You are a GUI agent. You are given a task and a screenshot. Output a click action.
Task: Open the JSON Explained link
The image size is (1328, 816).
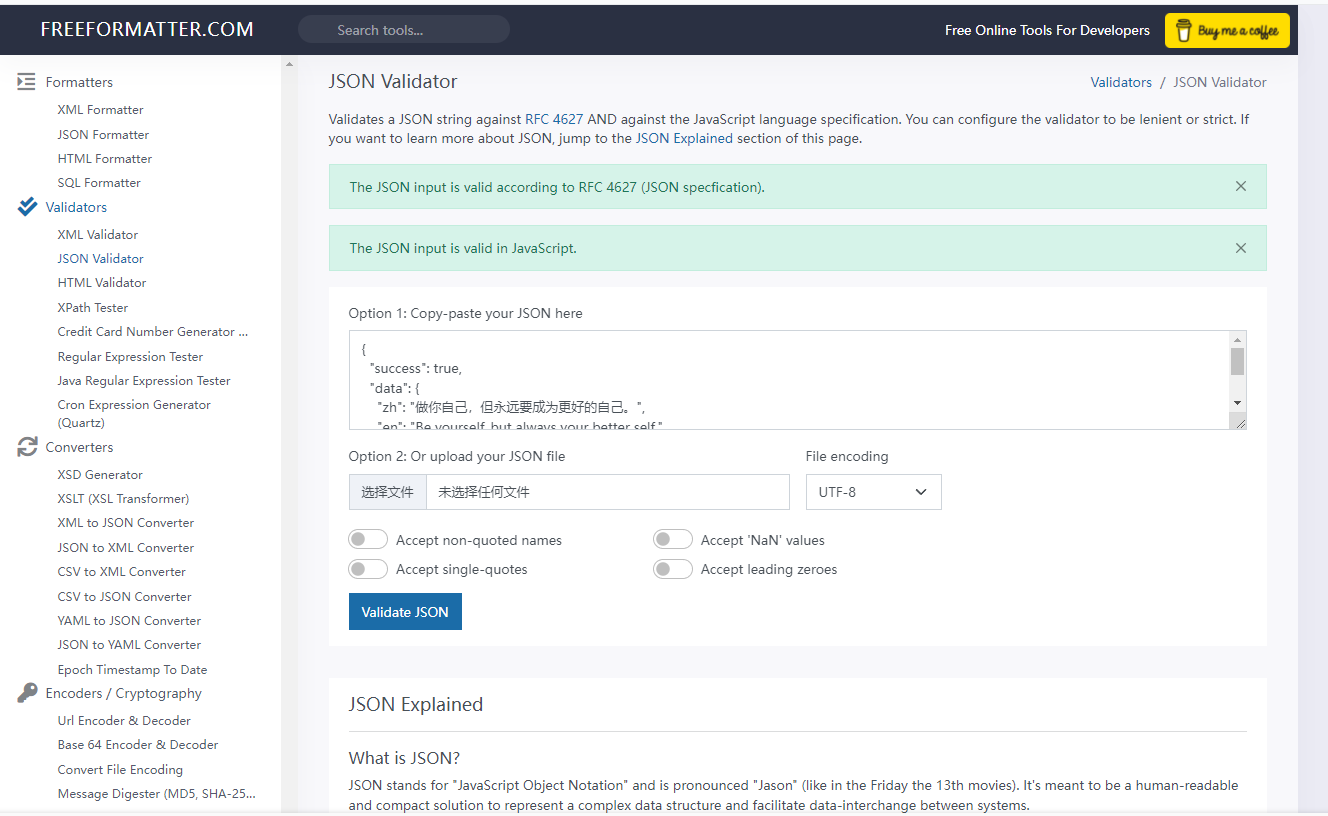684,139
